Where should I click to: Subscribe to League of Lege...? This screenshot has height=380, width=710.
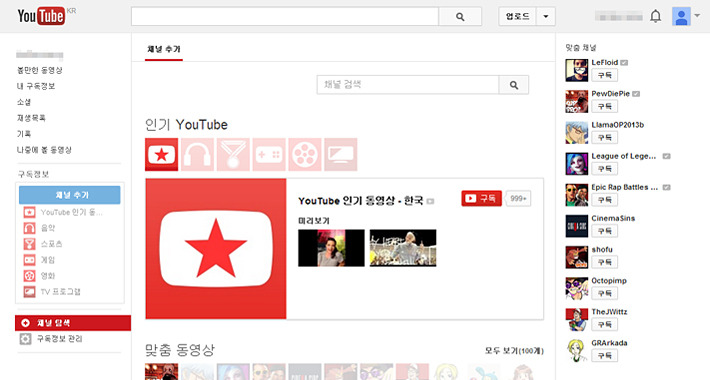(x=604, y=169)
